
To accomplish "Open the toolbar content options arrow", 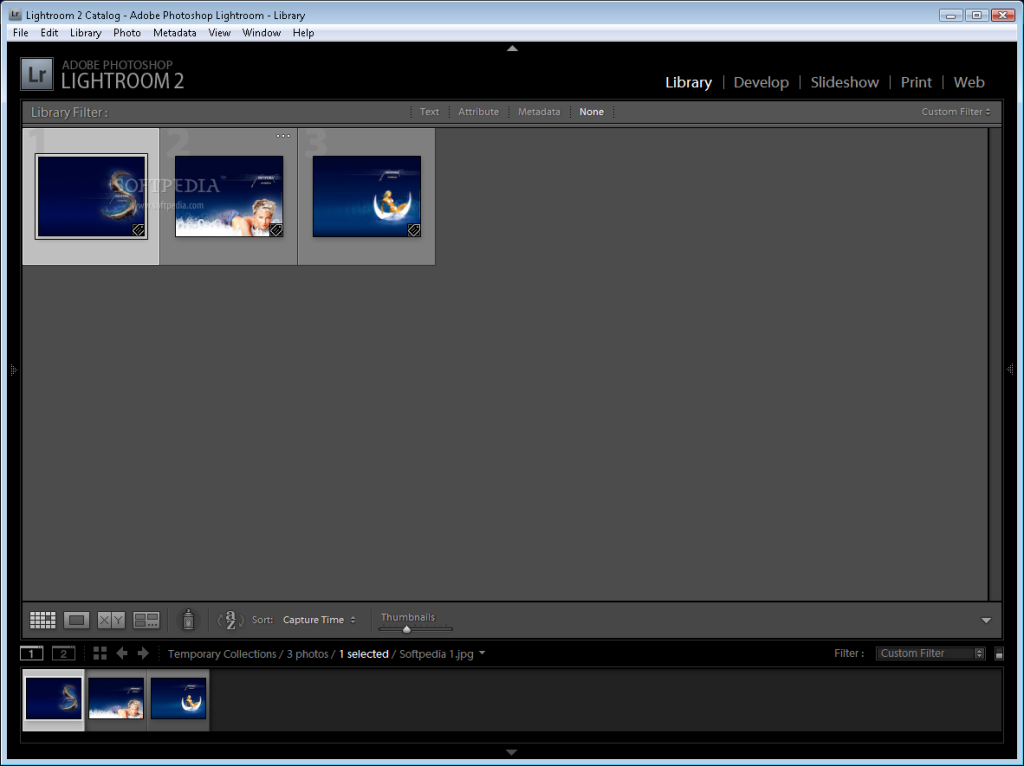I will 986,620.
